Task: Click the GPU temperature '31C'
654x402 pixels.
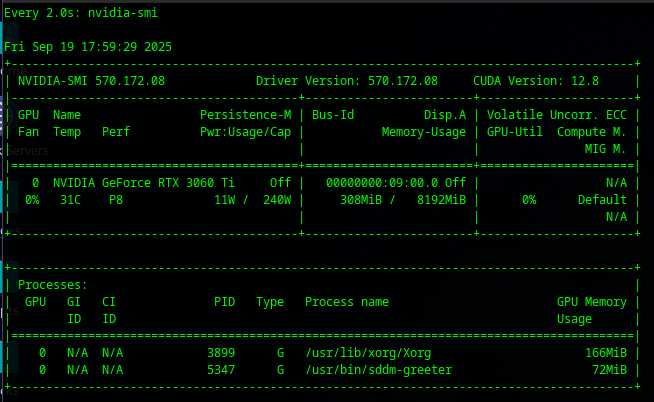Action: coord(70,200)
